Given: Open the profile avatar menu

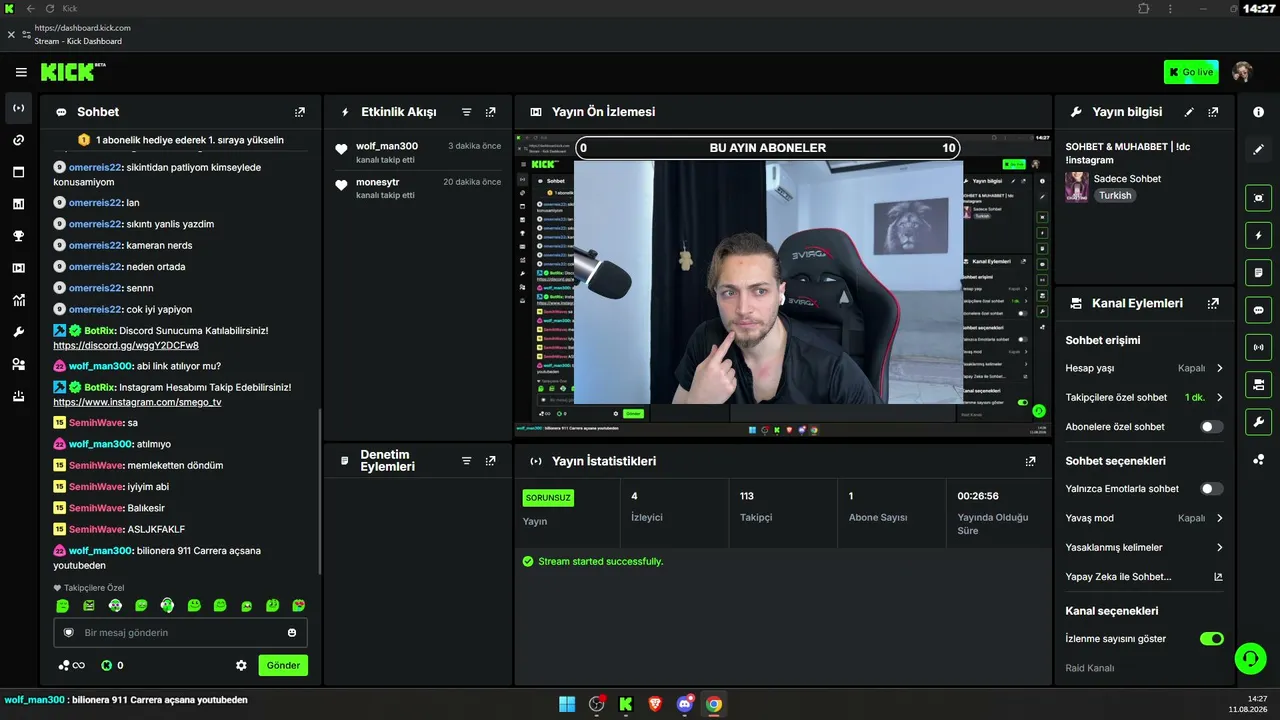Looking at the screenshot, I should [1242, 72].
